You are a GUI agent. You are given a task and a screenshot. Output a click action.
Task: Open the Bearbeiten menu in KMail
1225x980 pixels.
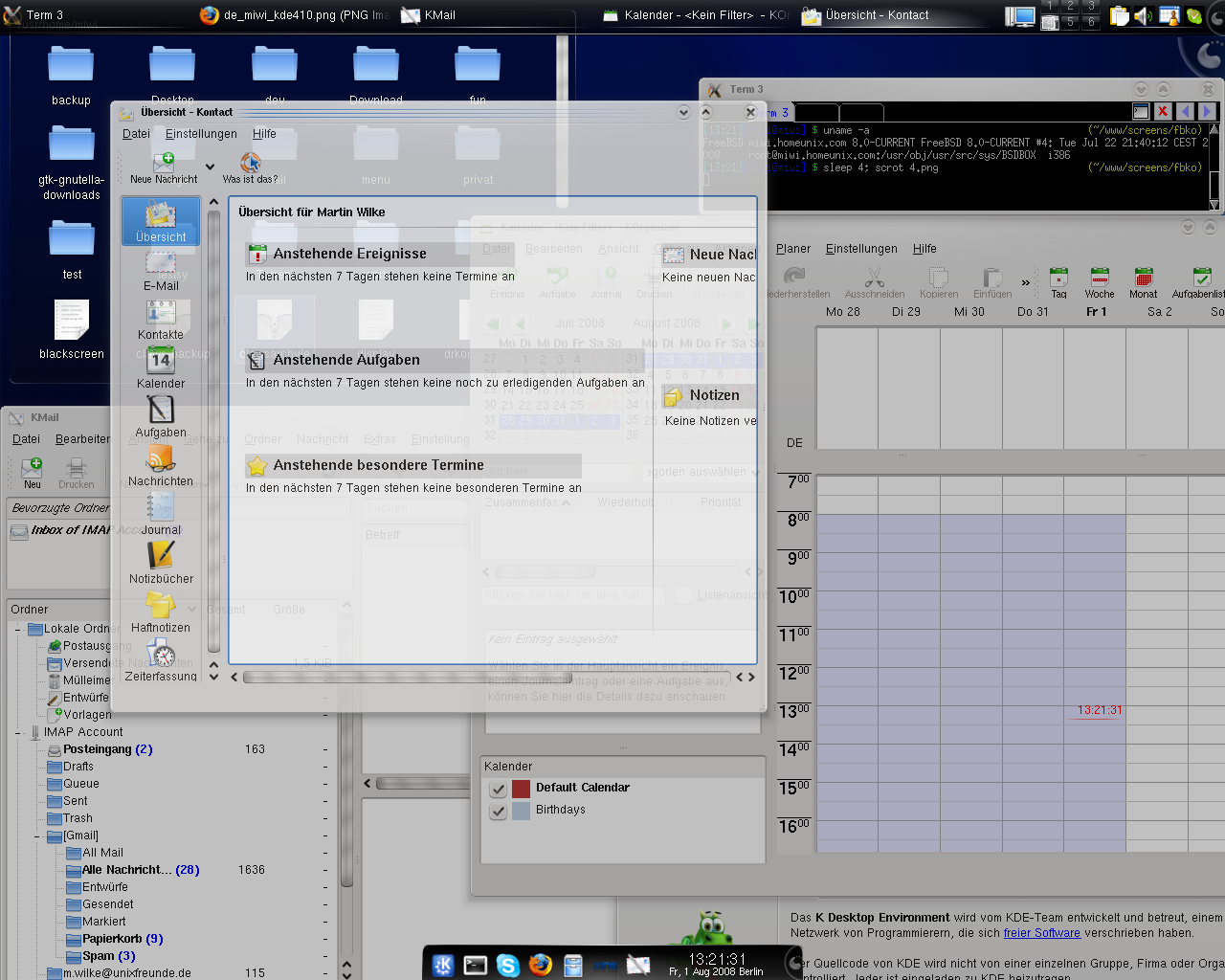click(x=82, y=439)
